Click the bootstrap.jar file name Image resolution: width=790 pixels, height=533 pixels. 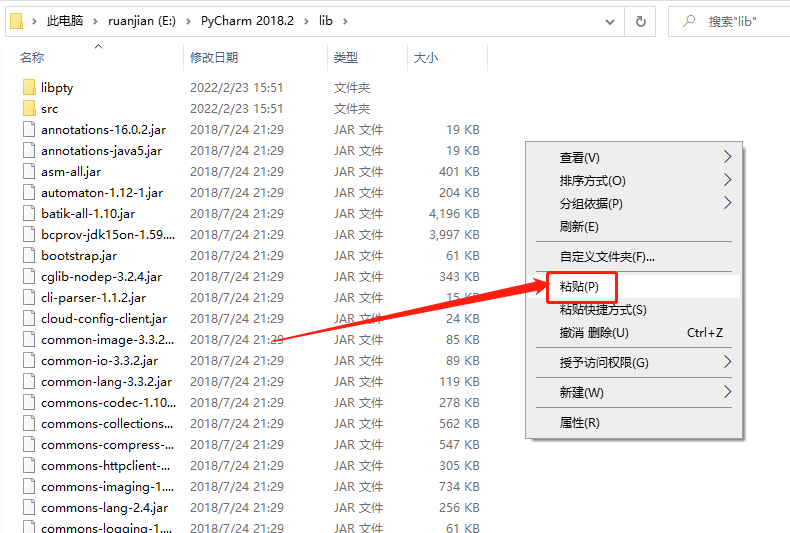coord(79,256)
